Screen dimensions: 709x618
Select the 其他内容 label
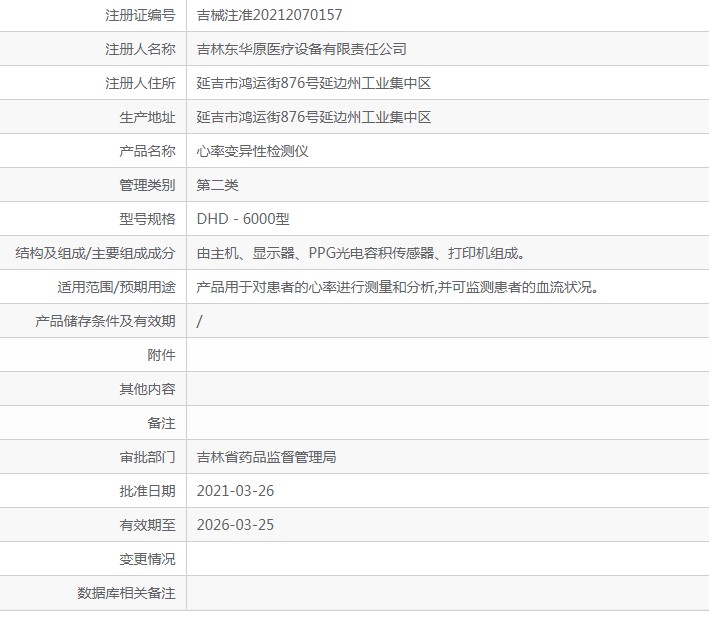(x=147, y=389)
